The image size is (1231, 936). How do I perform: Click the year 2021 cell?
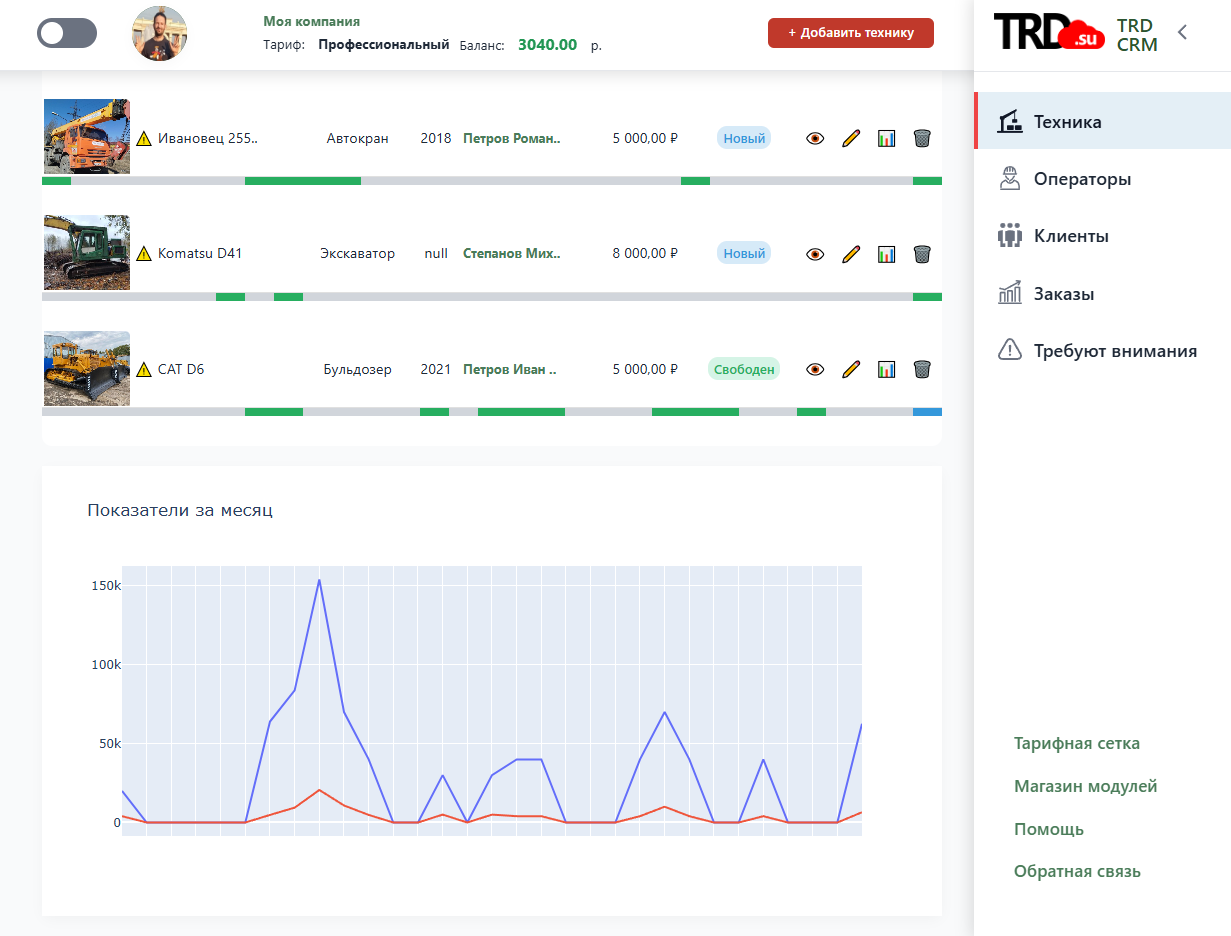436,369
